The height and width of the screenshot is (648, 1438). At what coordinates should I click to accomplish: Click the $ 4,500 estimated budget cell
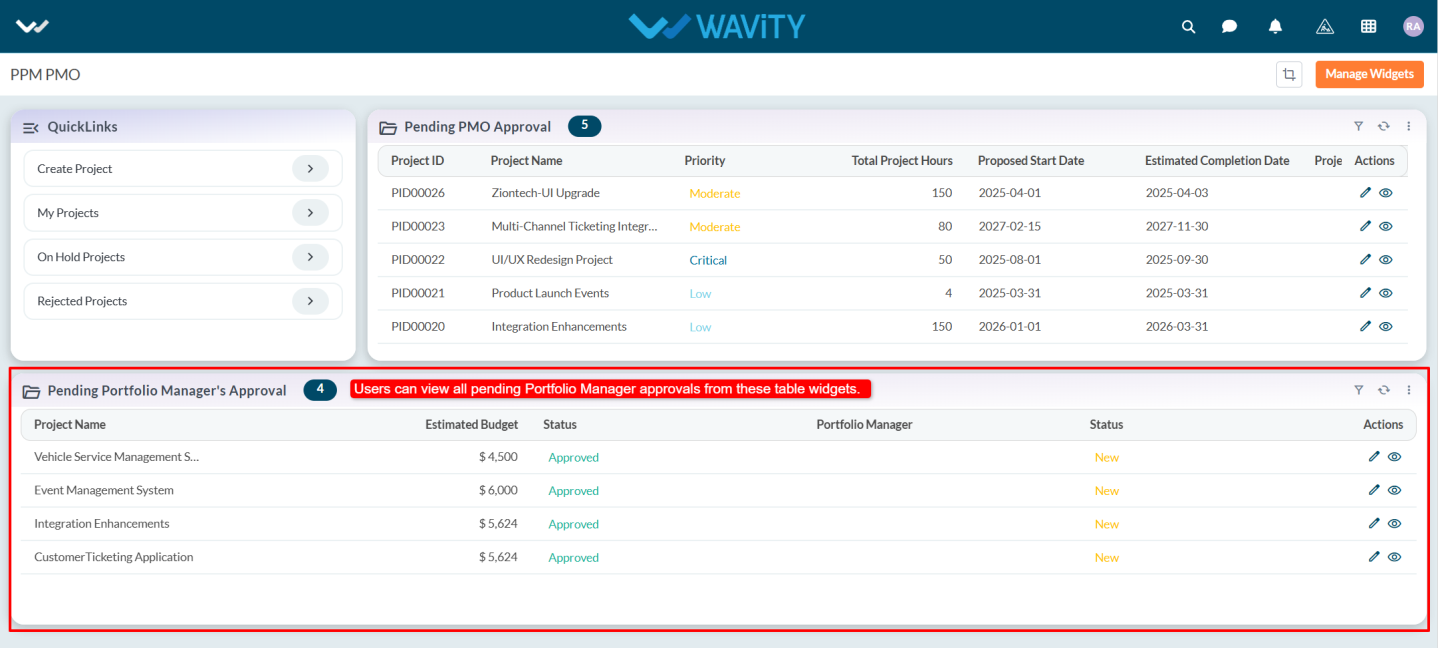498,457
